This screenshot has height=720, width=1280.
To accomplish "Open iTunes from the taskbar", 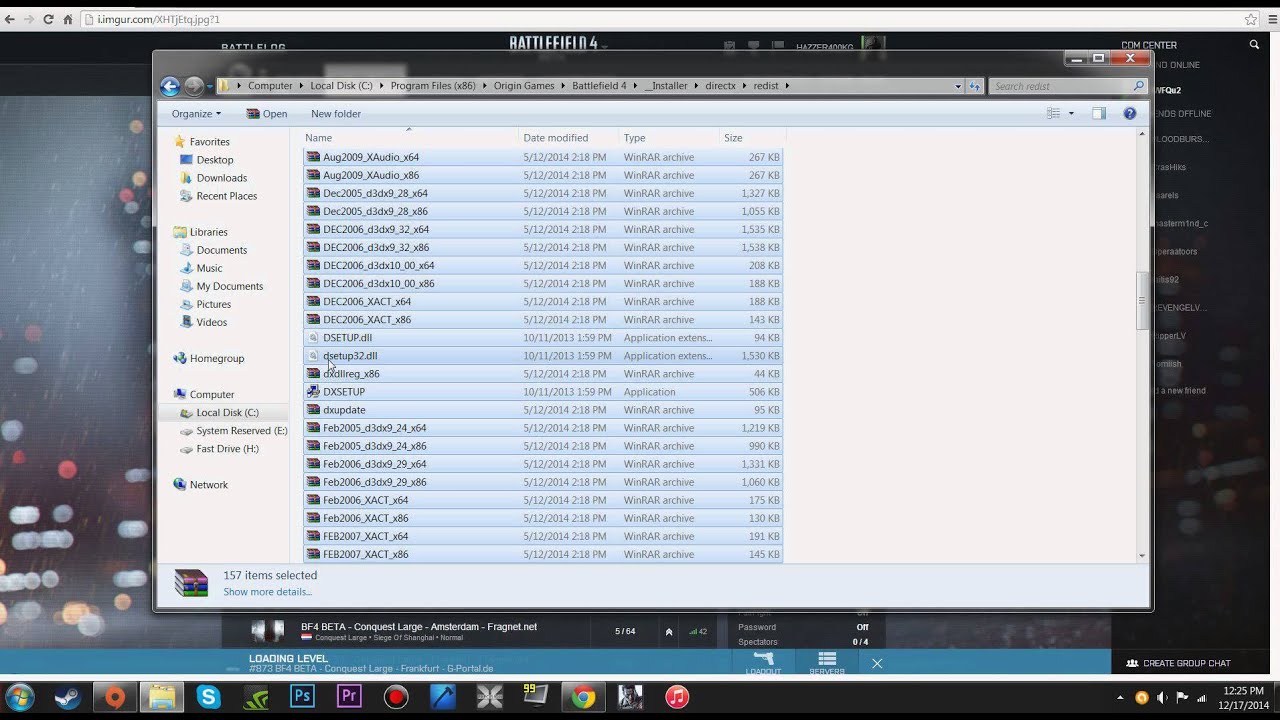I will (x=677, y=697).
